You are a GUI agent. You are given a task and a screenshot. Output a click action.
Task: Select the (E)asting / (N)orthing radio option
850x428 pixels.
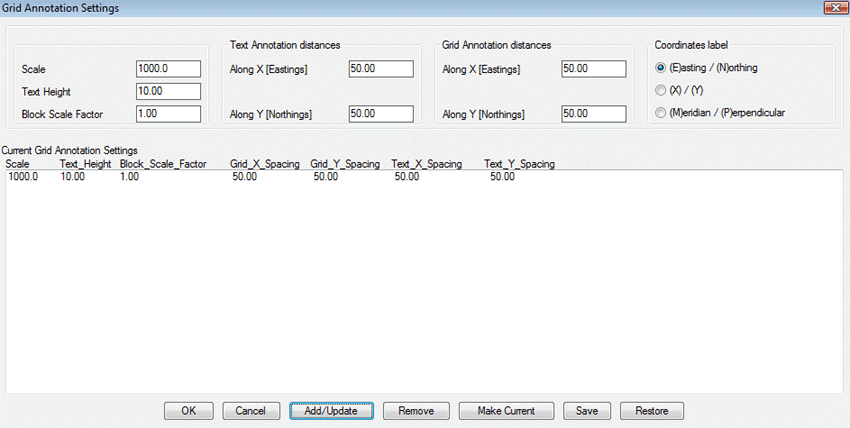[660, 68]
